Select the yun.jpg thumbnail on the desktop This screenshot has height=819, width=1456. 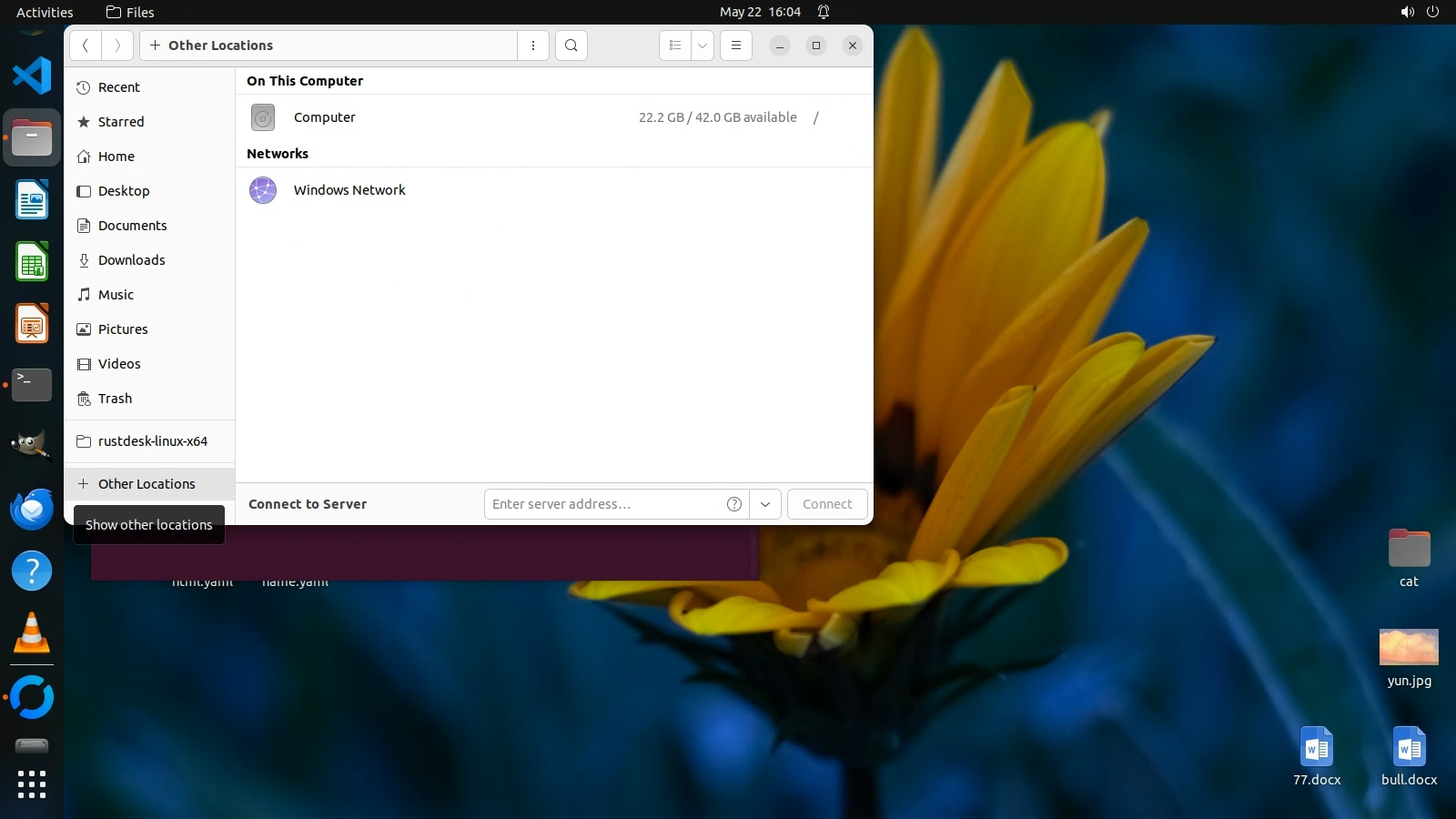[x=1409, y=647]
